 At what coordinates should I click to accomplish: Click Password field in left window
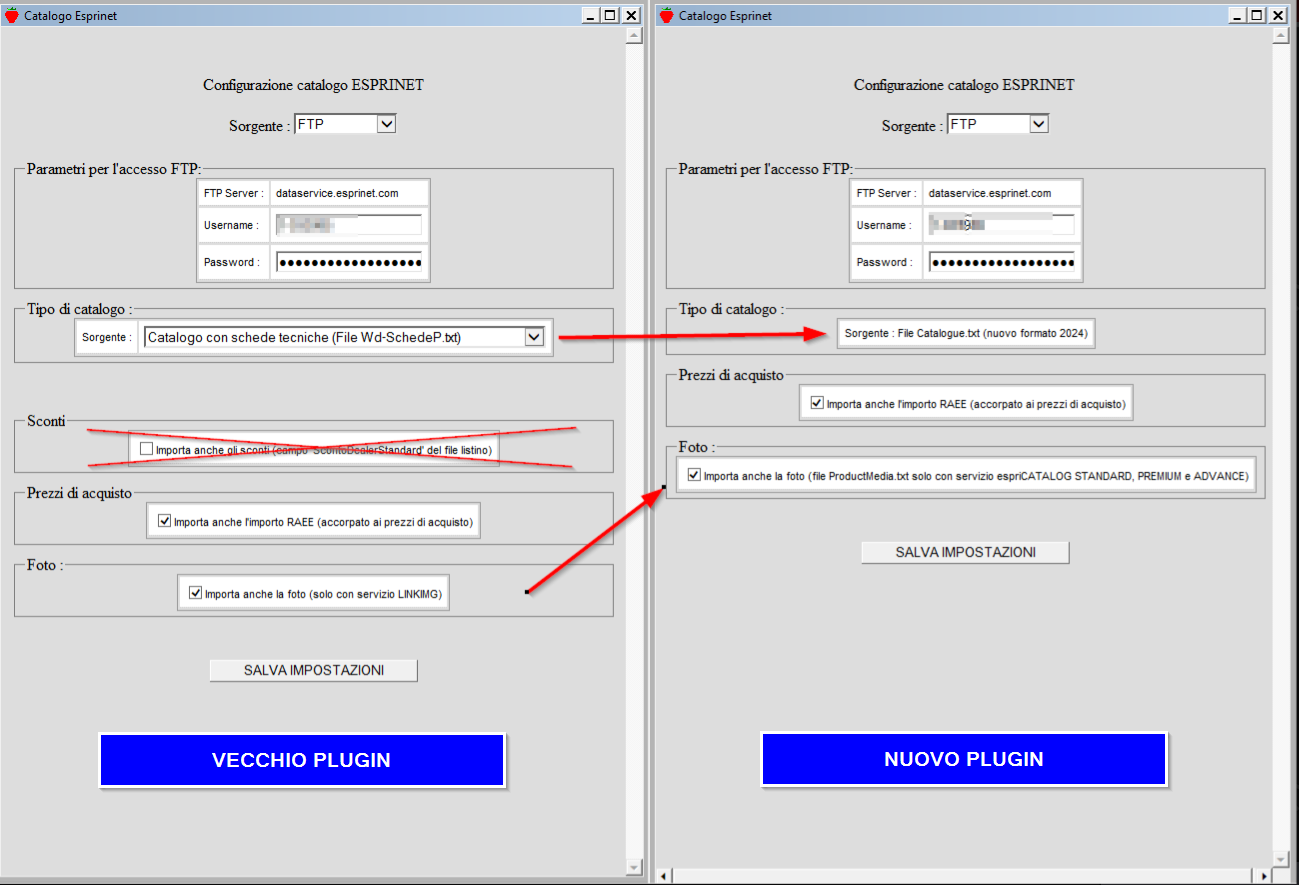(x=349, y=262)
